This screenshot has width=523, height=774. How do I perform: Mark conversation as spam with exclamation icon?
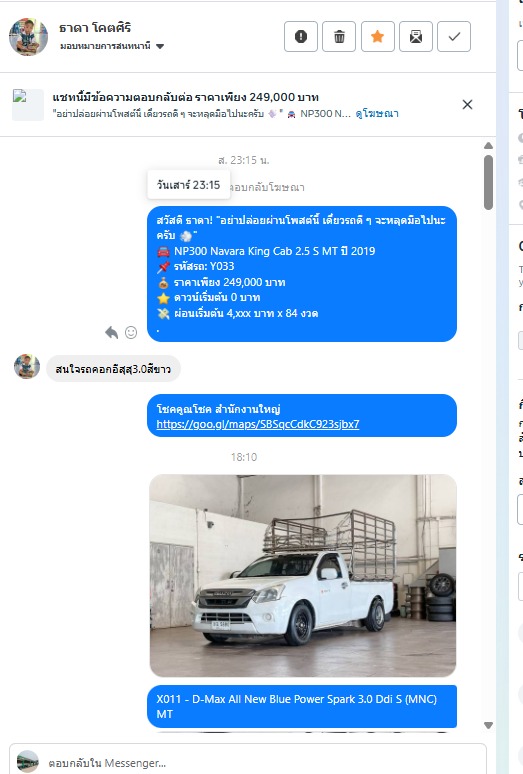[301, 37]
